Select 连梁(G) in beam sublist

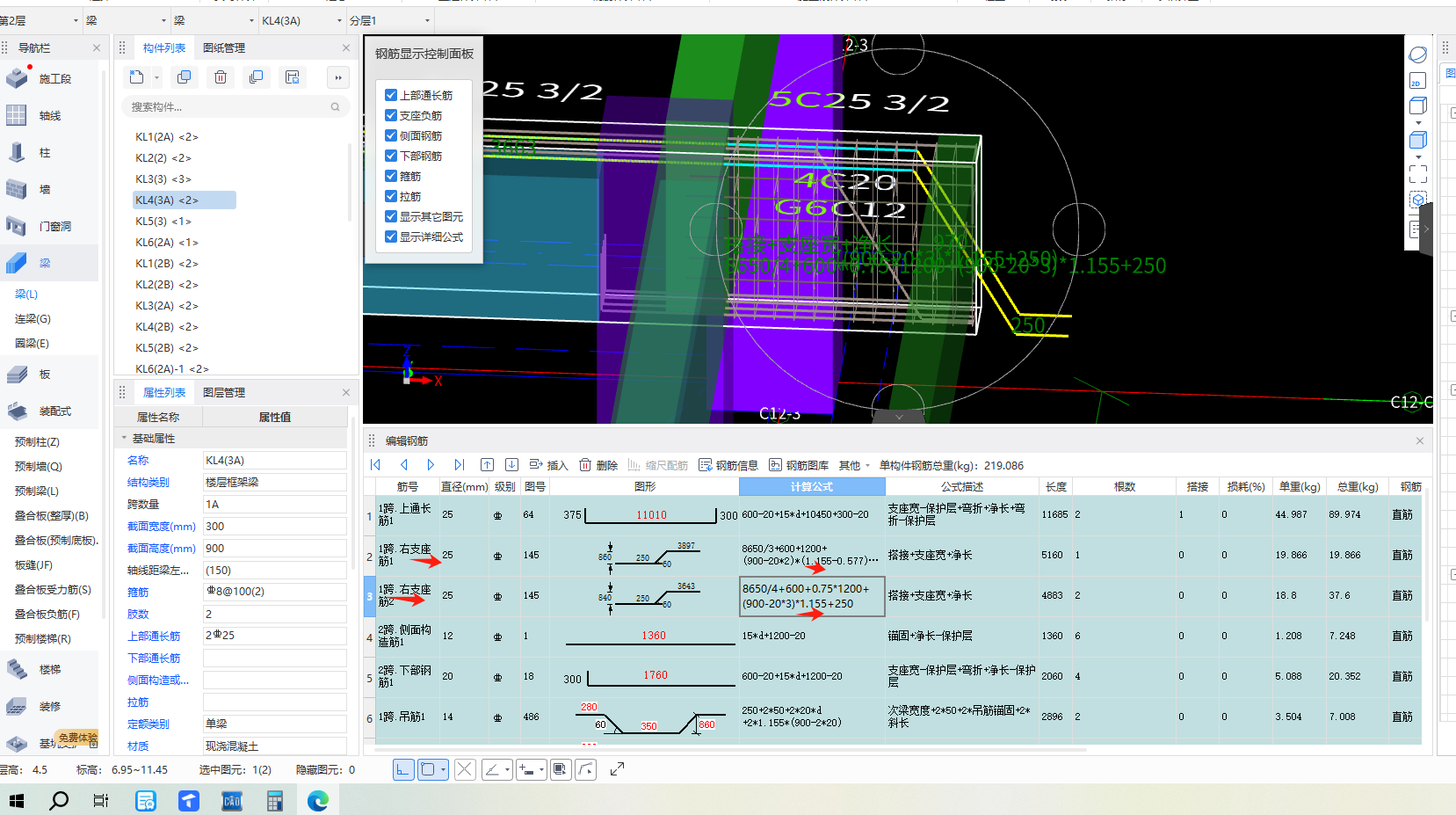click(33, 319)
